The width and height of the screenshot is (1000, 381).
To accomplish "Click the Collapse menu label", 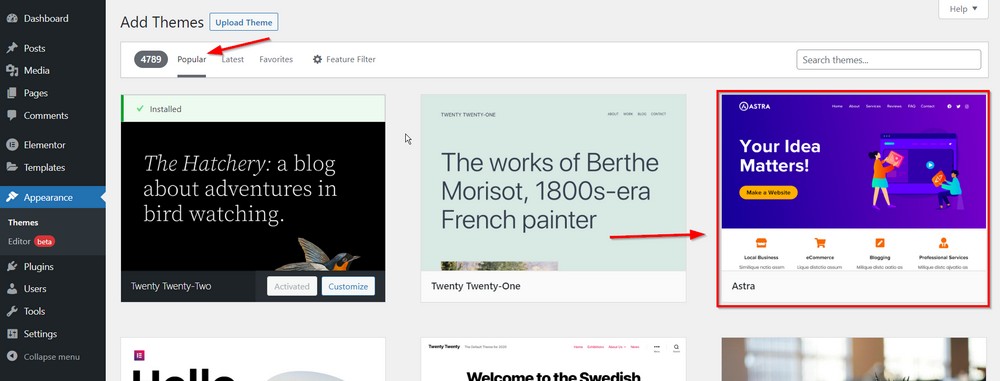I will point(52,357).
